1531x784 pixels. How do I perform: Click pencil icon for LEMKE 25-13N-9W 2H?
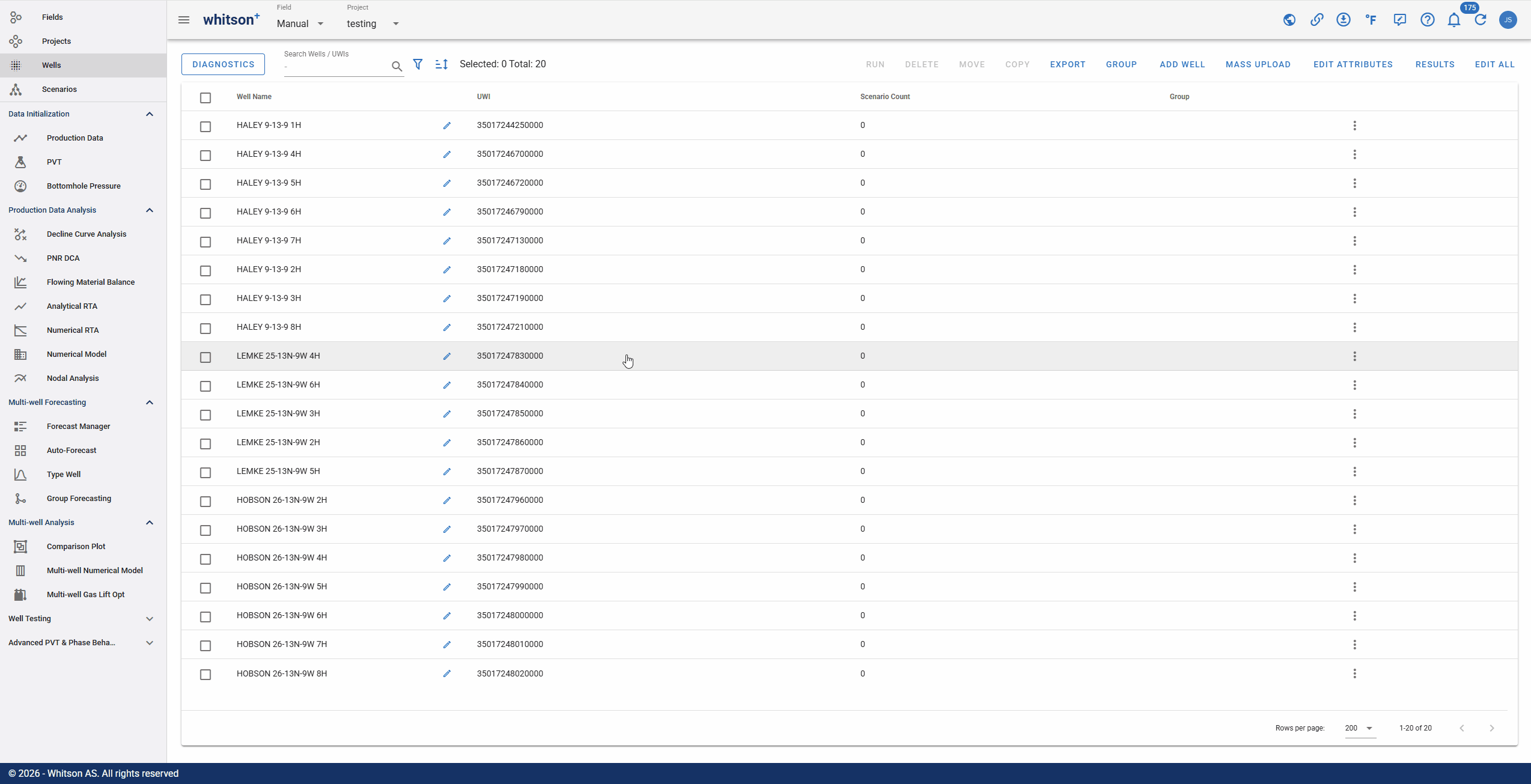[447, 443]
